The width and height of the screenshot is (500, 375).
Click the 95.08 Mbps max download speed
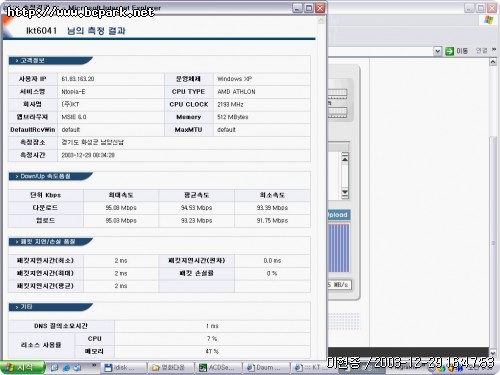point(121,207)
